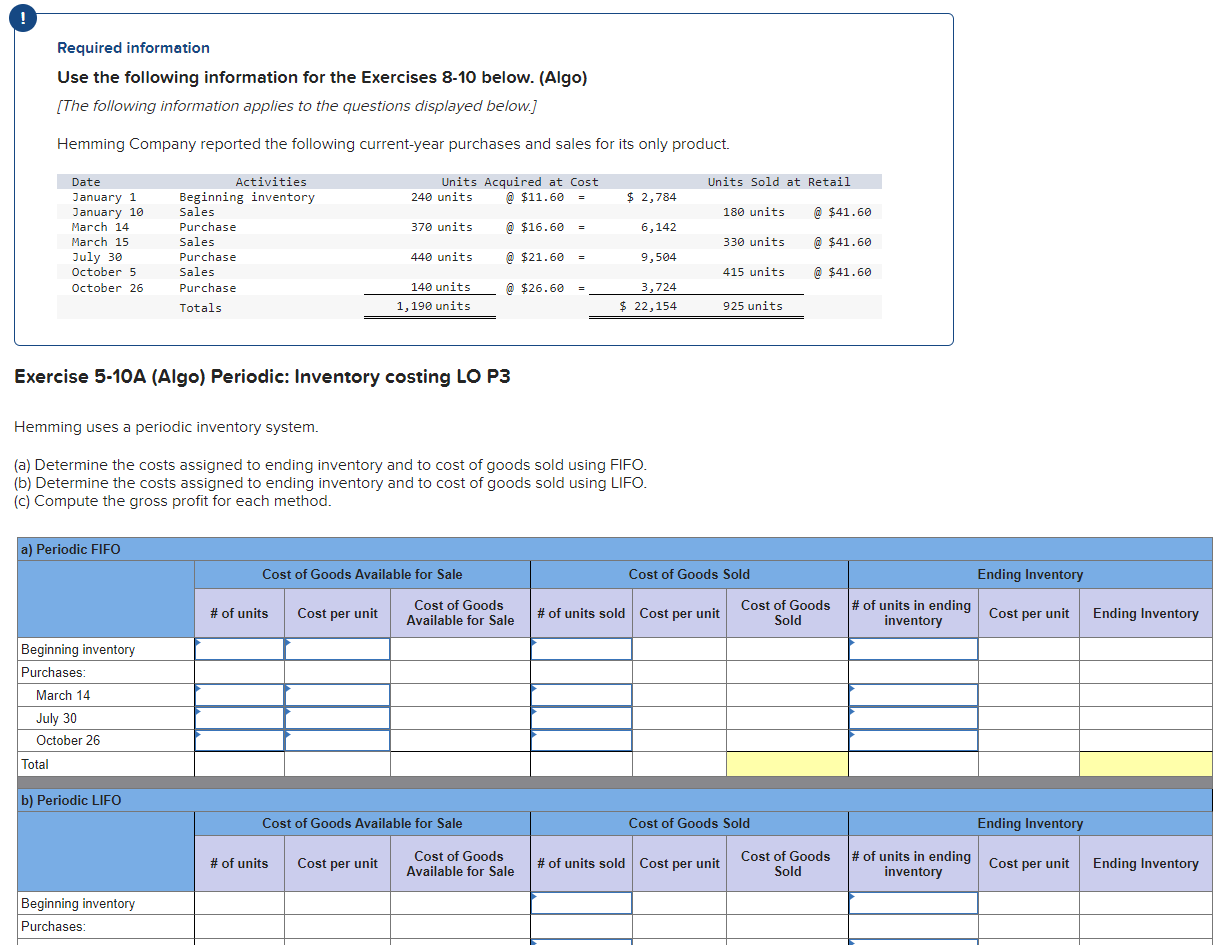Select the March 14 row label
The height and width of the screenshot is (945, 1219).
(x=100, y=226)
